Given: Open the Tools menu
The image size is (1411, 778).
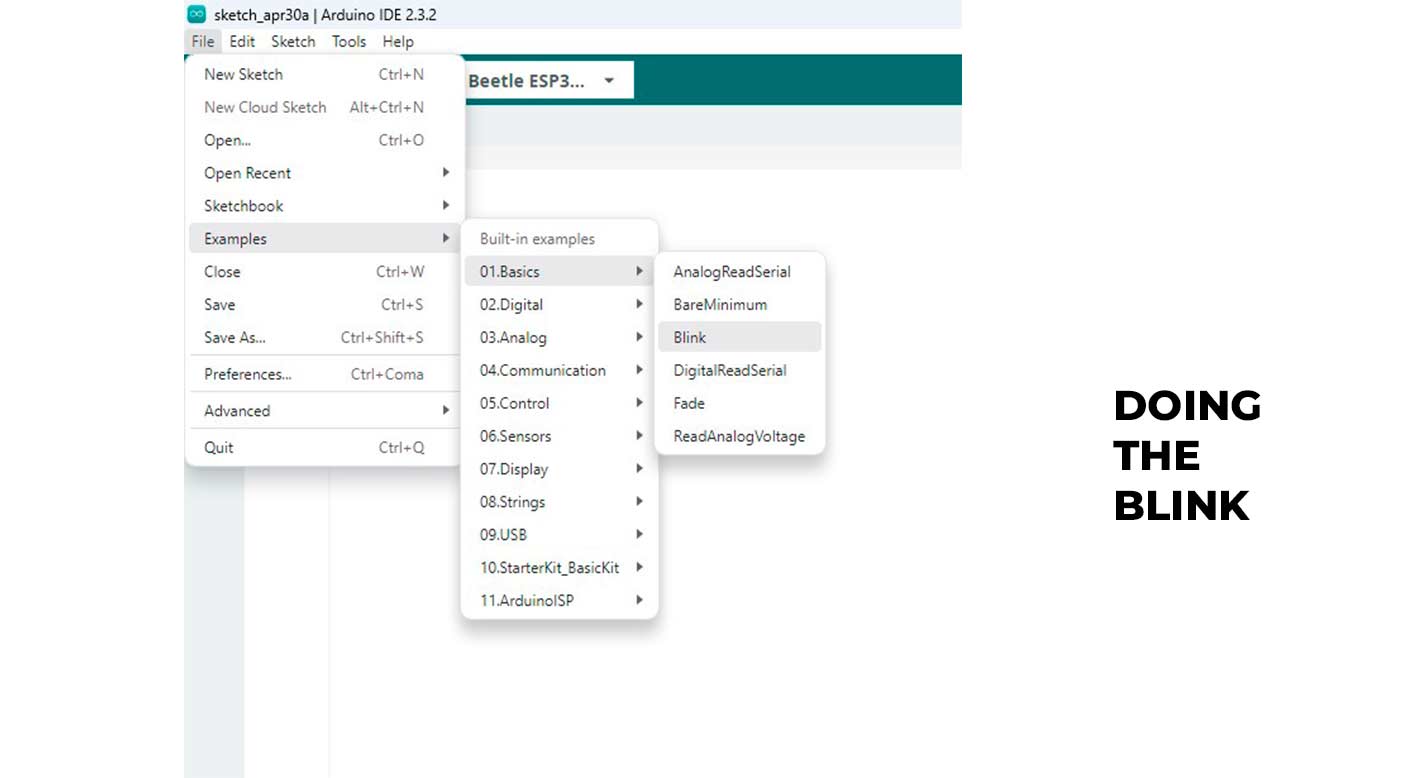Looking at the screenshot, I should [349, 41].
